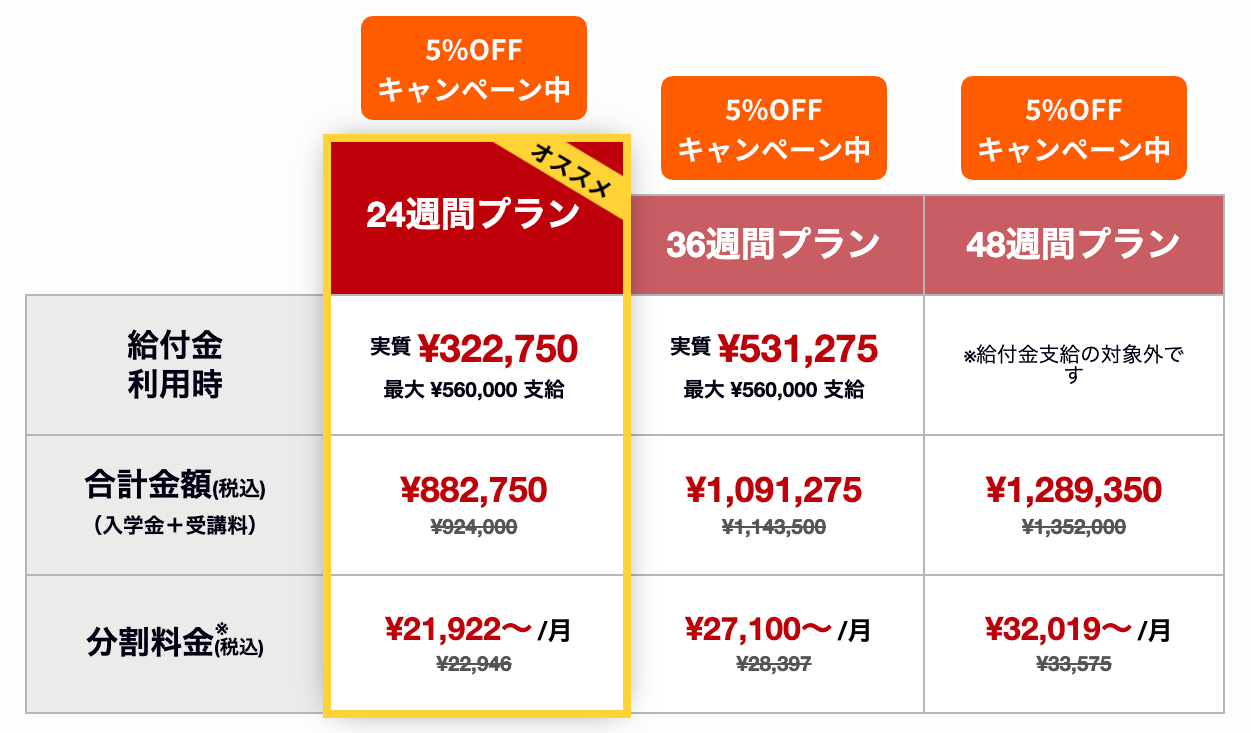The width and height of the screenshot is (1251, 733).
Task: Select the 24週間プラン header
Action: pos(472,215)
